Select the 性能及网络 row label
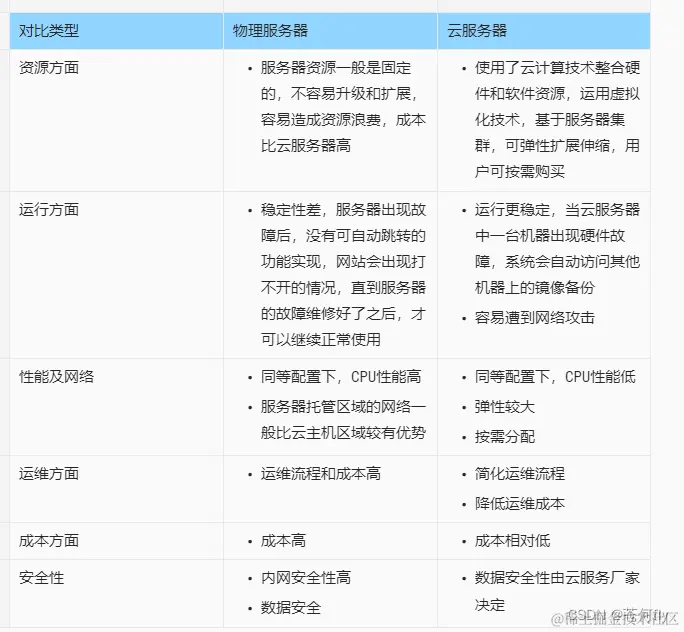This screenshot has width=684, height=632. coord(56,377)
